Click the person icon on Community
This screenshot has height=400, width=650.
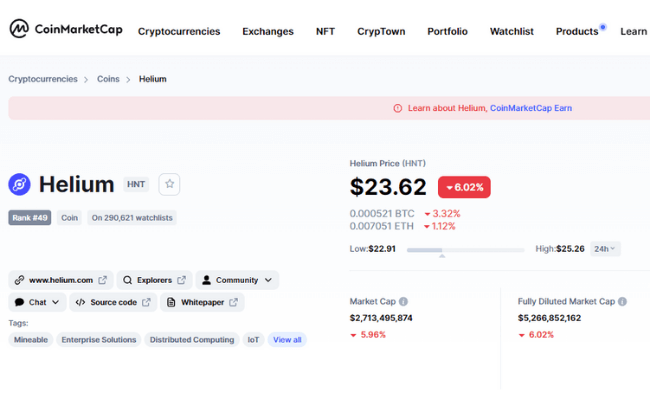(206, 280)
